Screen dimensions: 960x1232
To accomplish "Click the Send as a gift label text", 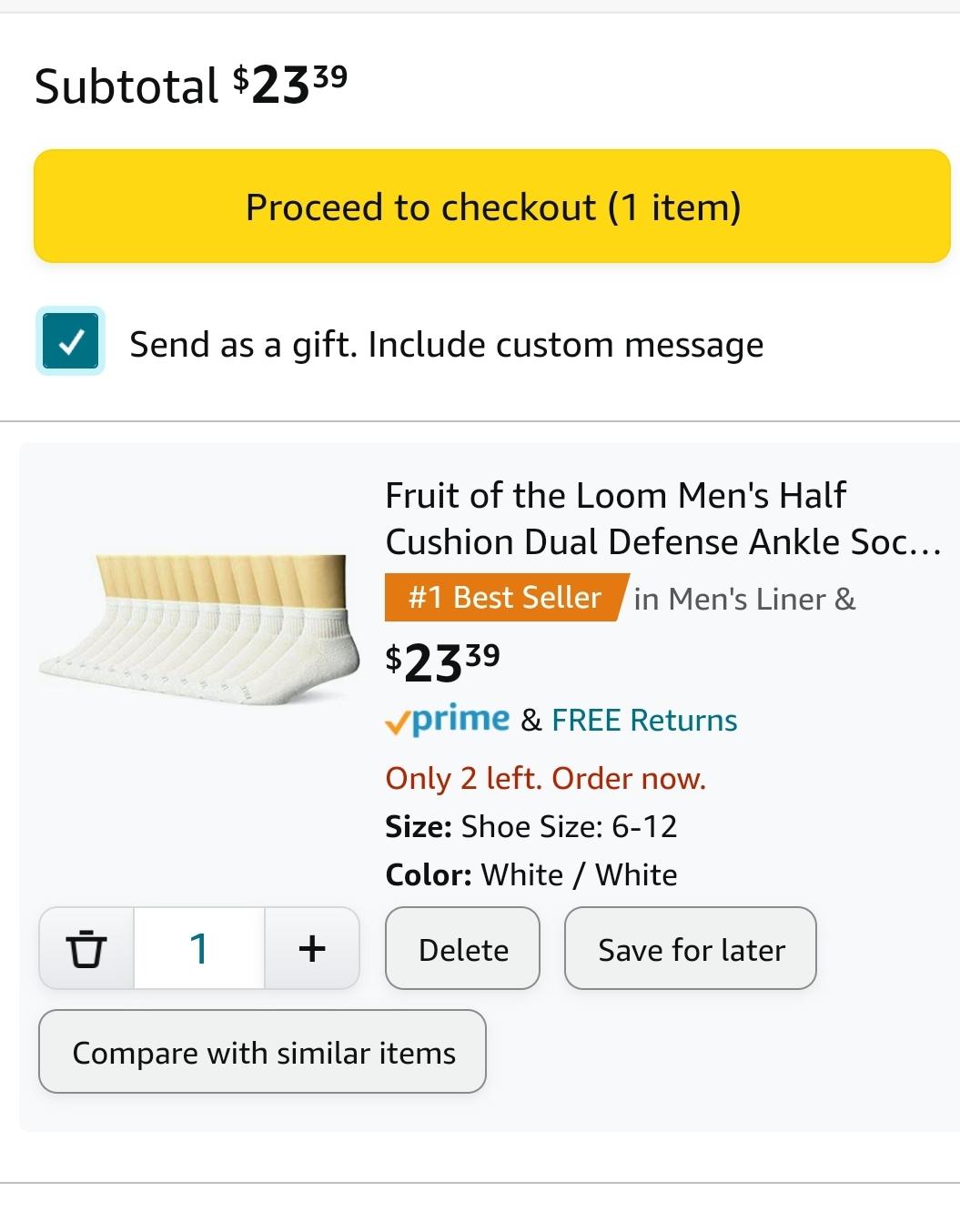I will point(447,345).
